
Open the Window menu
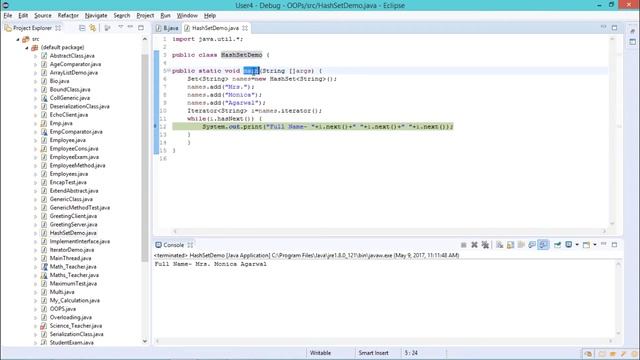coord(187,16)
